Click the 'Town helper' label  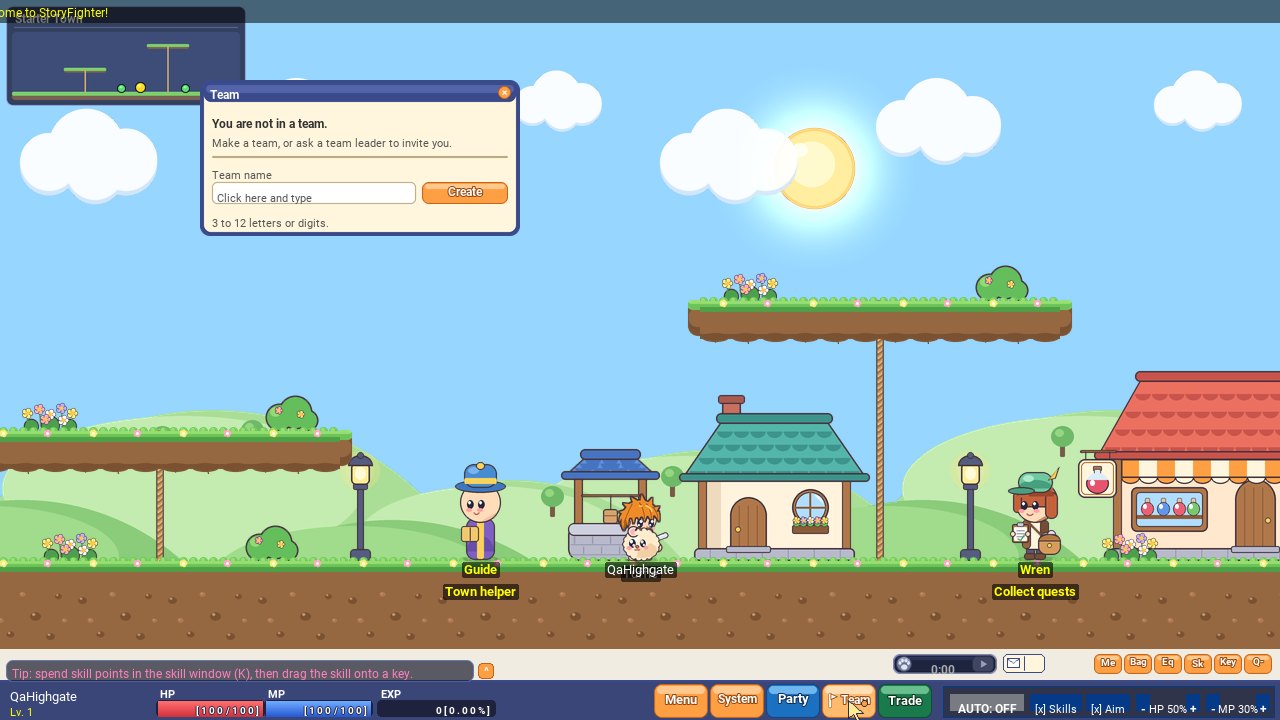pyautogui.click(x=480, y=592)
